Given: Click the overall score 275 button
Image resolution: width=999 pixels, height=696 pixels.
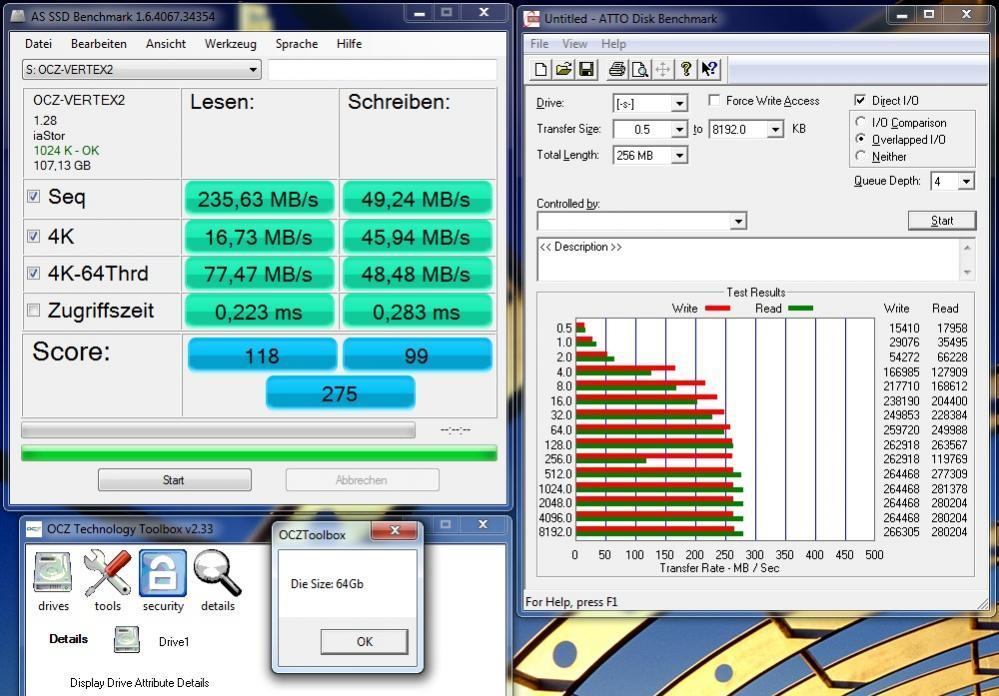Looking at the screenshot, I should pos(340,393).
